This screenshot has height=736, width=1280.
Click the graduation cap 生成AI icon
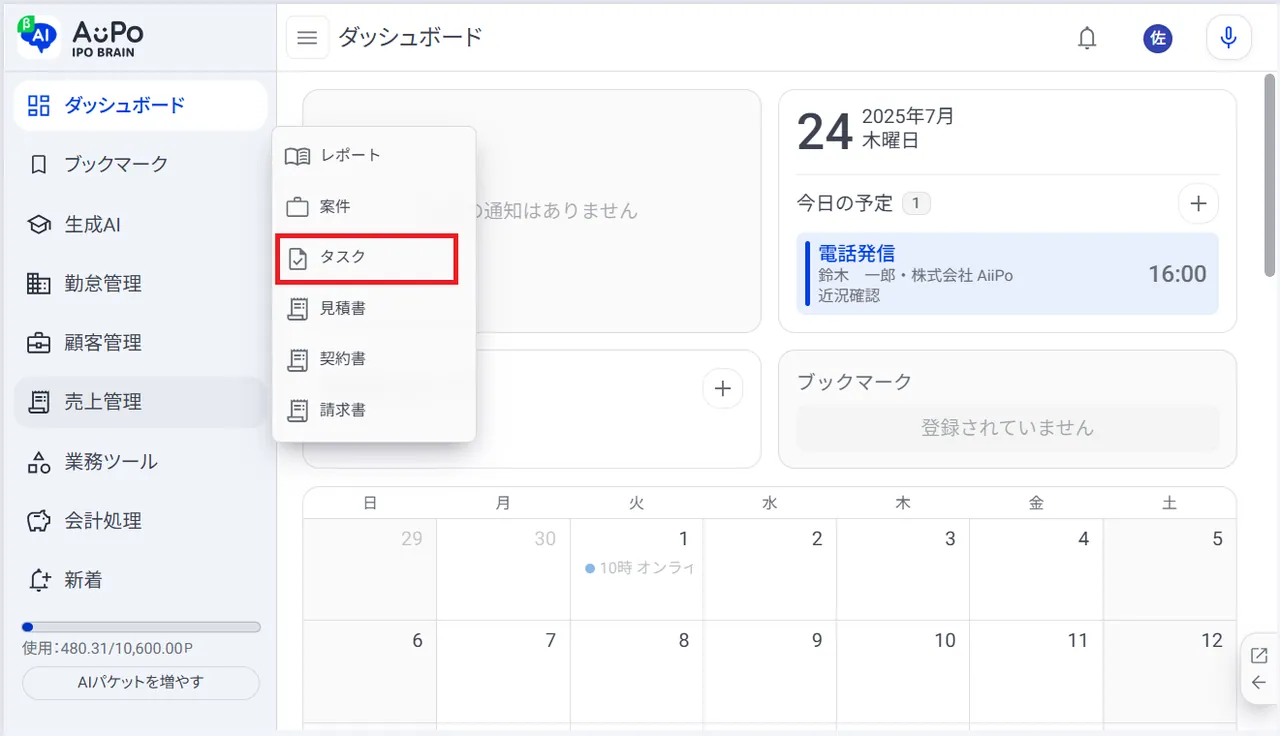point(38,224)
